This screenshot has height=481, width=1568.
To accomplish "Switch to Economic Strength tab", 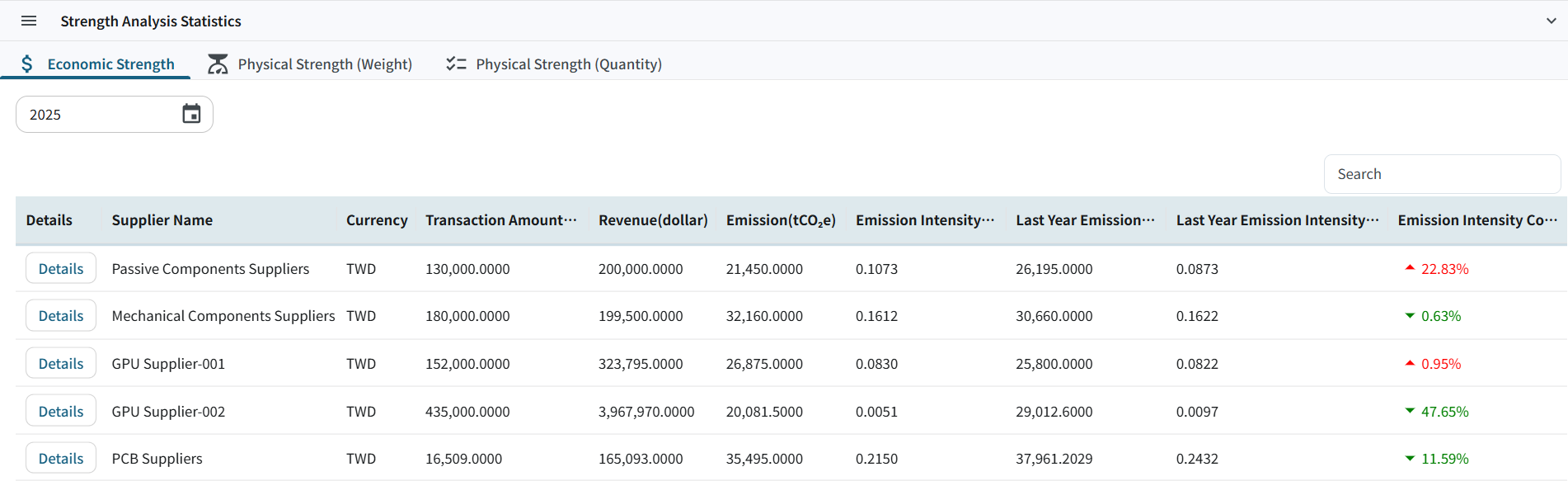I will (96, 64).
